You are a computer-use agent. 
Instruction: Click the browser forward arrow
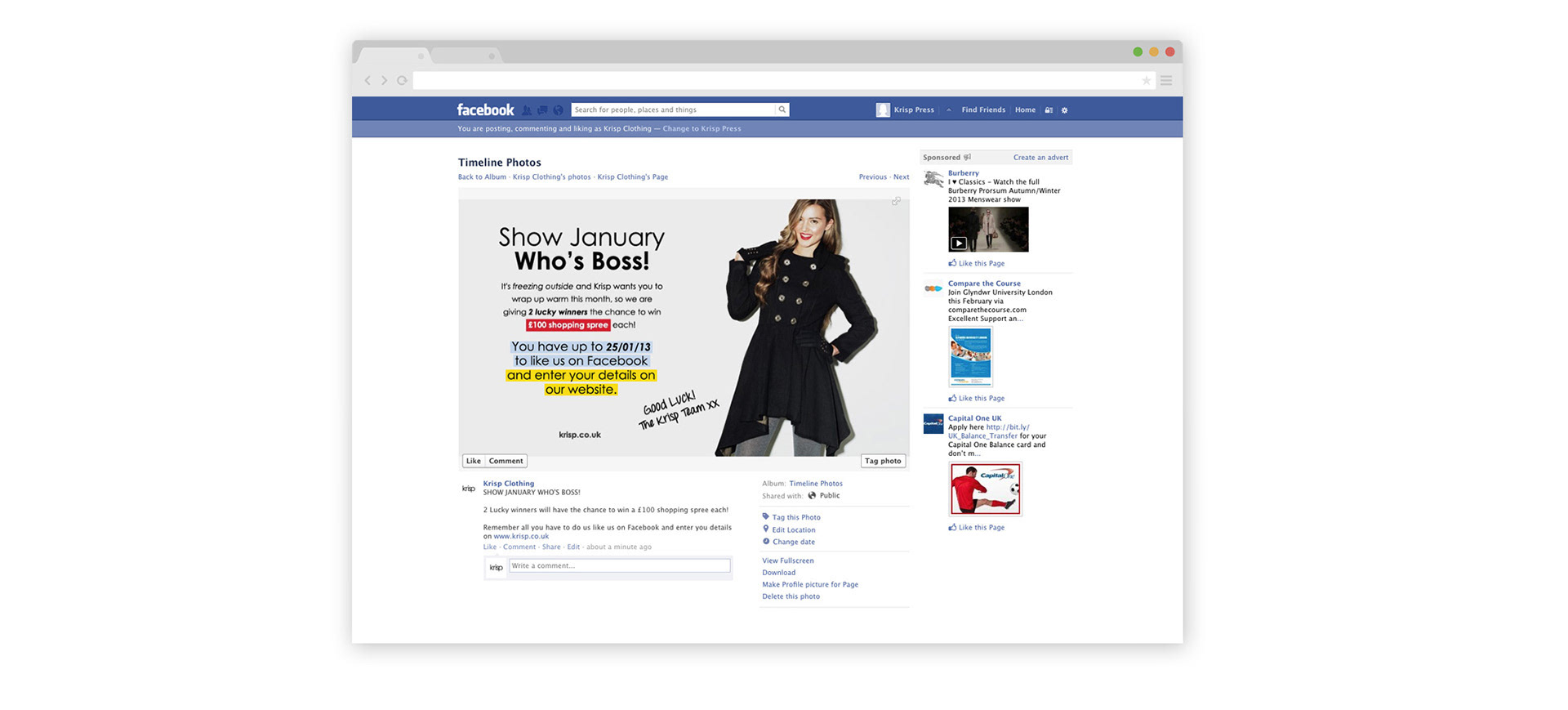point(384,80)
